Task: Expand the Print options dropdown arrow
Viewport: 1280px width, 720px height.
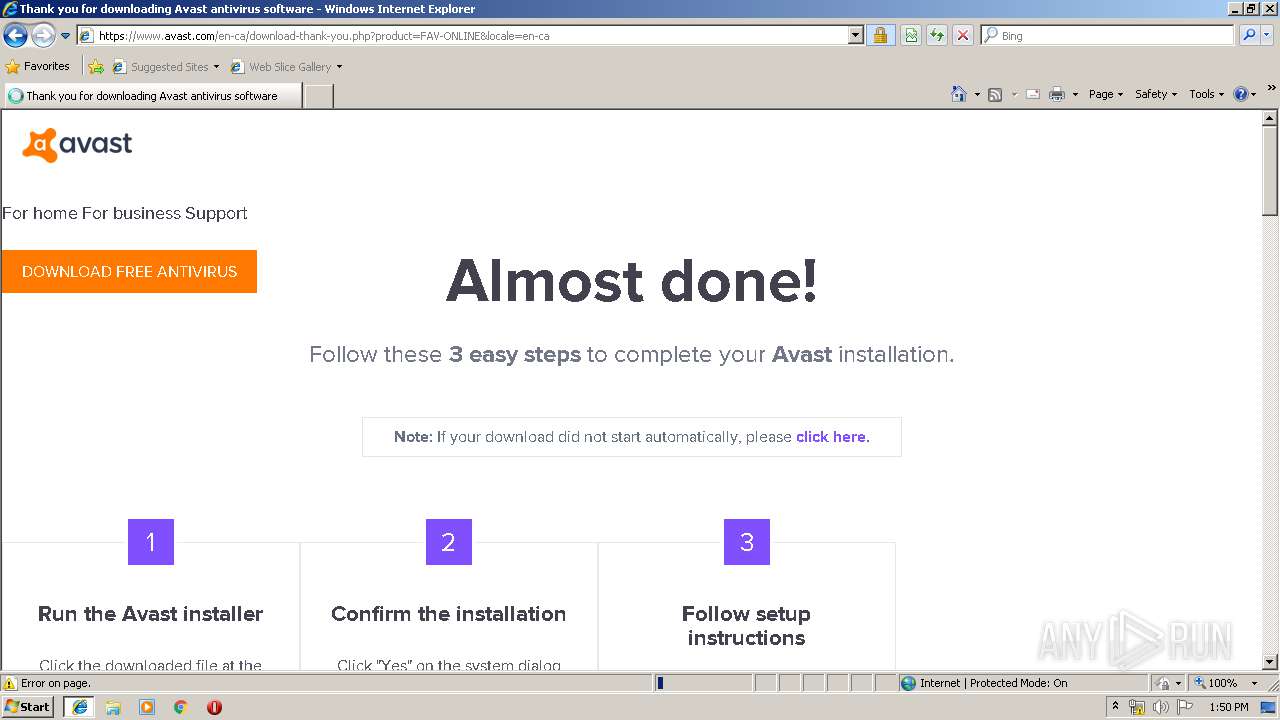Action: [1075, 94]
